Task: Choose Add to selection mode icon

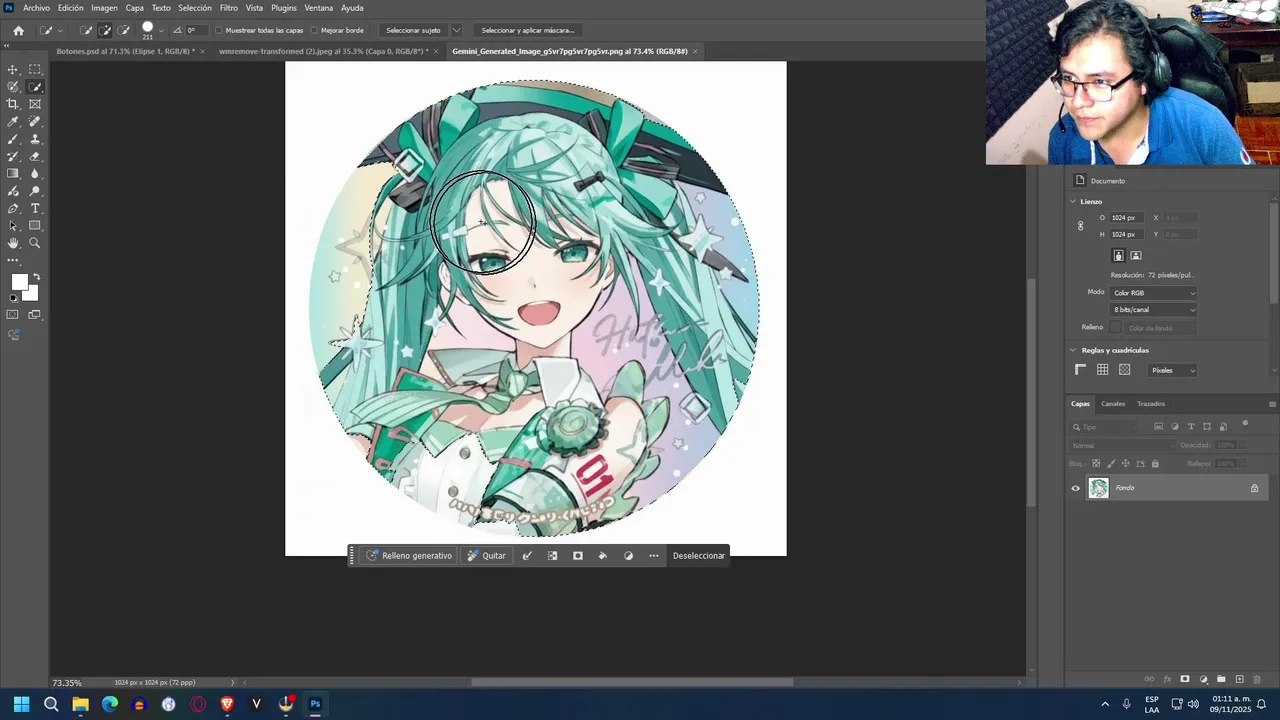Action: click(105, 30)
